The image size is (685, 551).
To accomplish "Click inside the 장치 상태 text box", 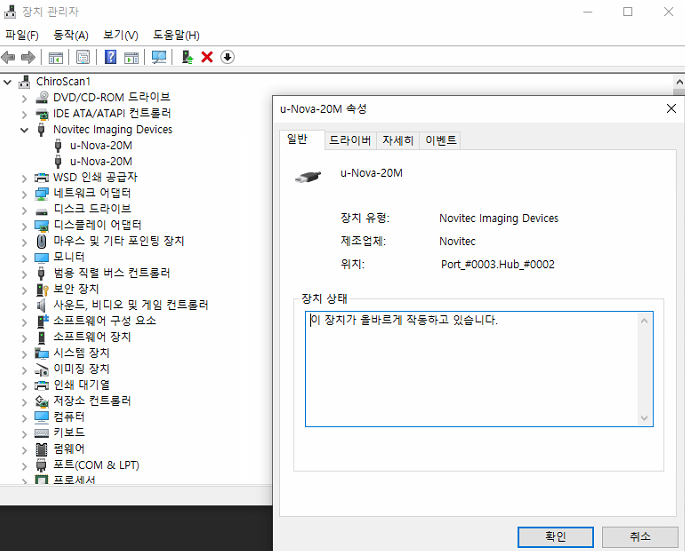I will (470, 370).
